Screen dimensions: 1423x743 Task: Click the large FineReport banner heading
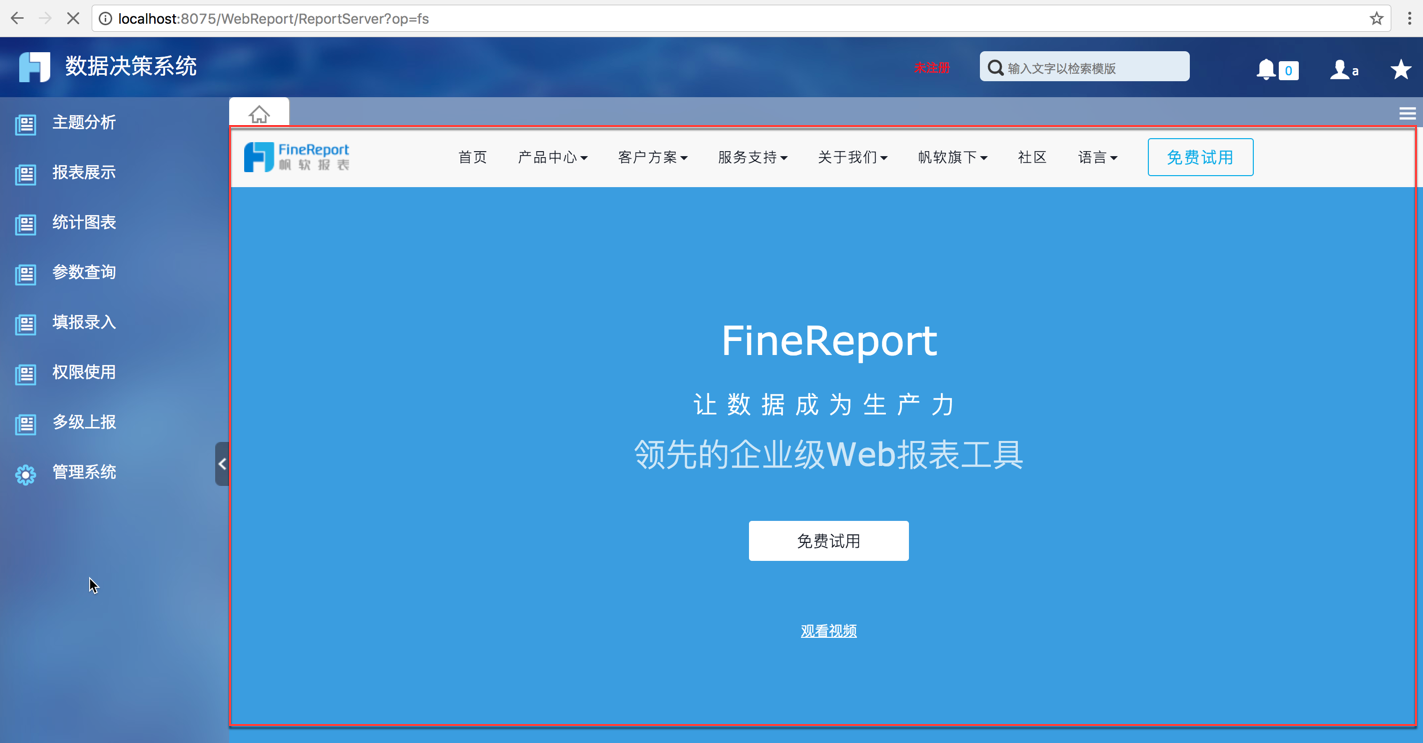(829, 341)
